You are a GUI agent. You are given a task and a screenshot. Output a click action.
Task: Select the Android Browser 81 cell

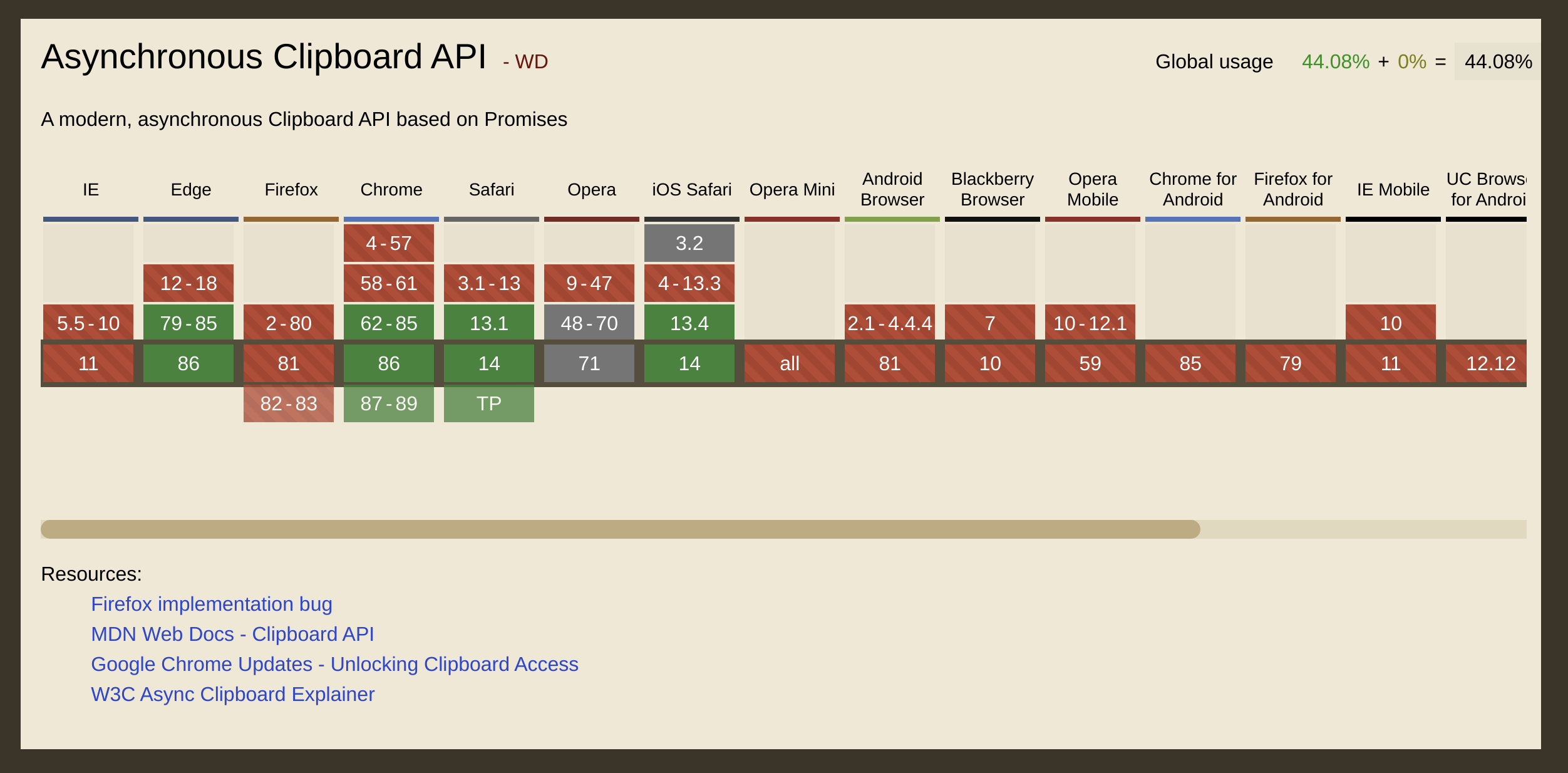click(890, 363)
